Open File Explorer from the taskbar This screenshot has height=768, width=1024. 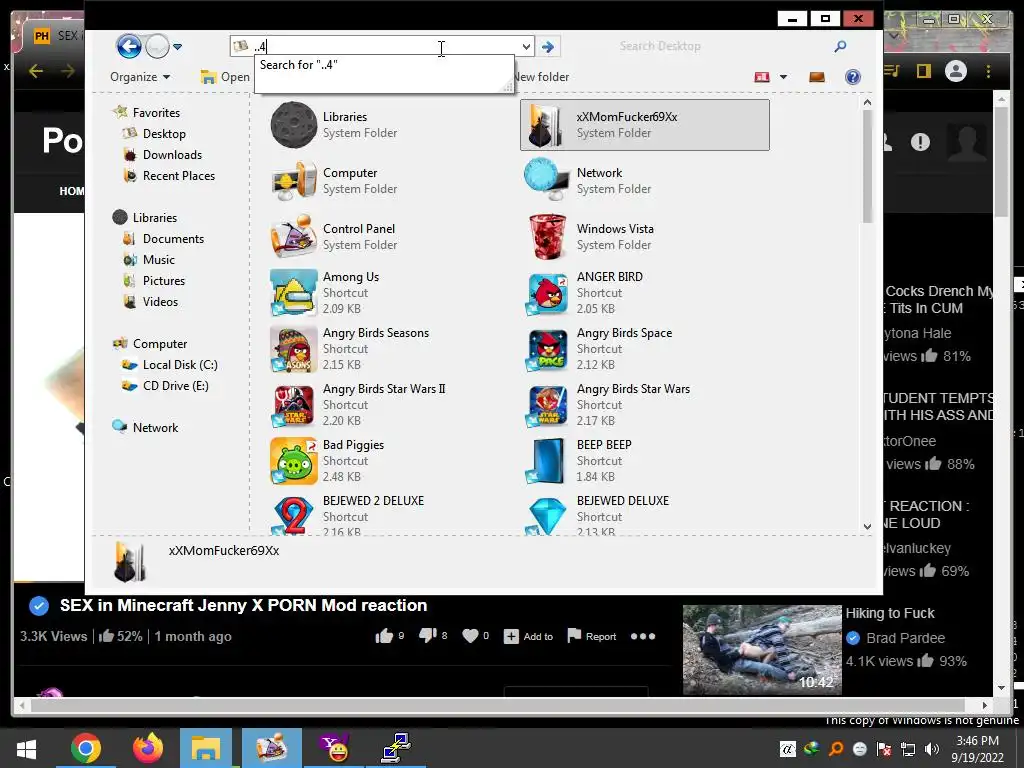pos(206,748)
